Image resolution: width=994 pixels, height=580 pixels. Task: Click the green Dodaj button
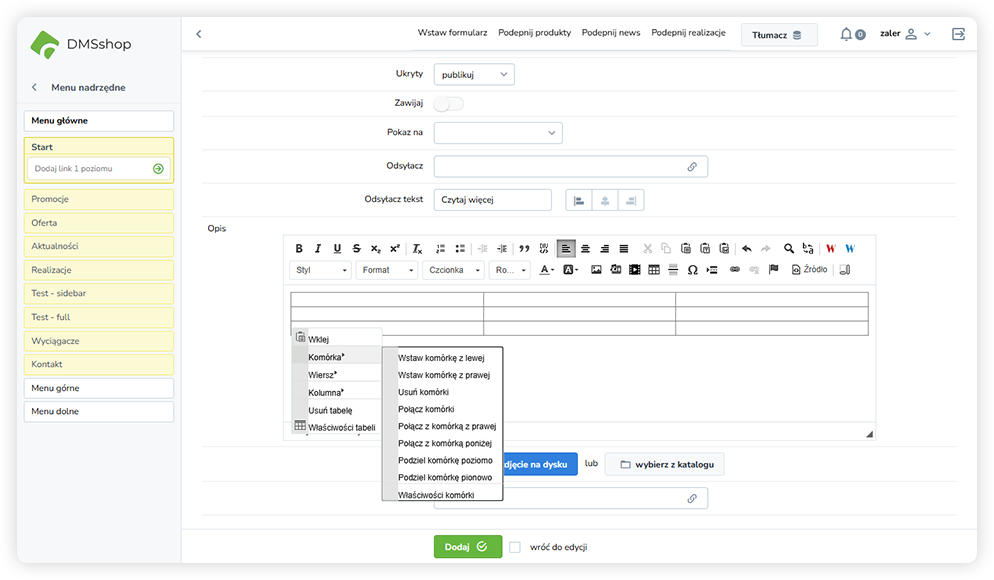(467, 547)
